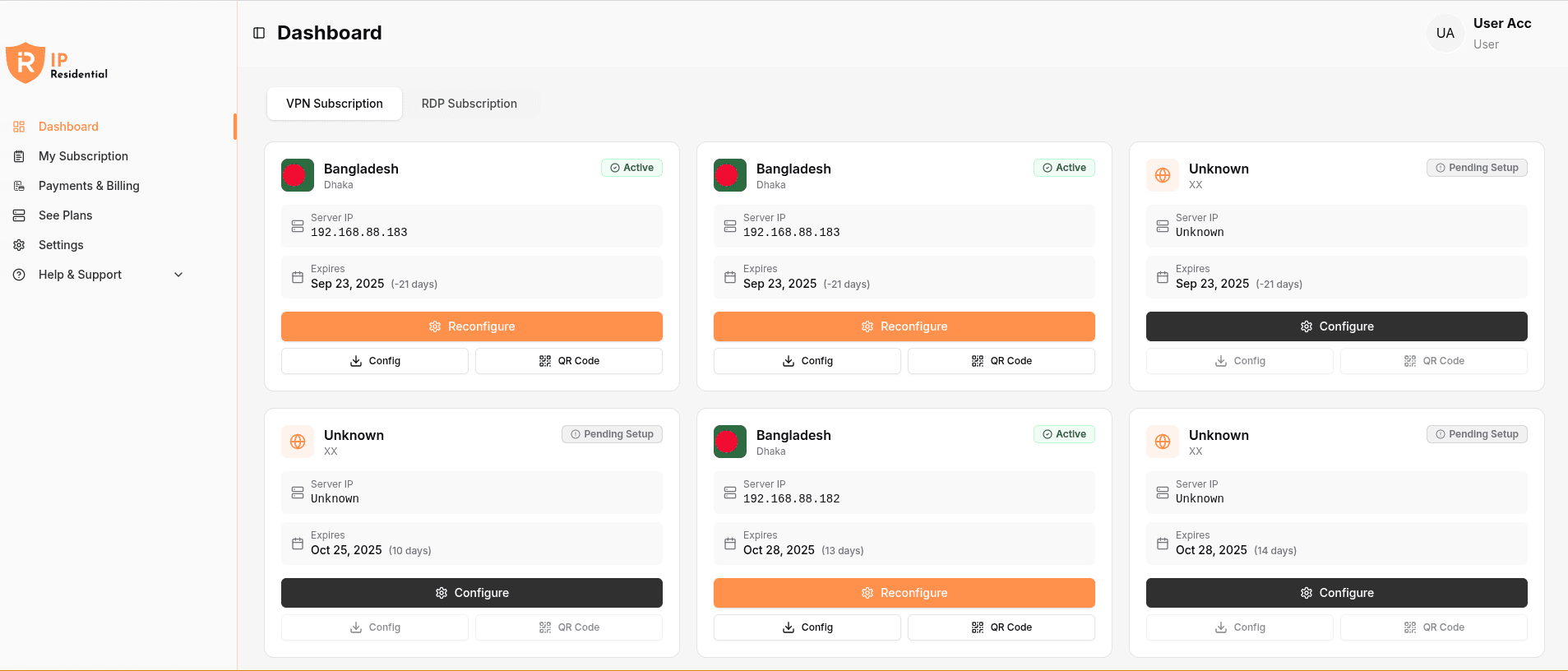Screen dimensions: 1568x671
Task: Click Reconfigure on the 192.168.88.182 card
Action: pyautogui.click(x=904, y=593)
